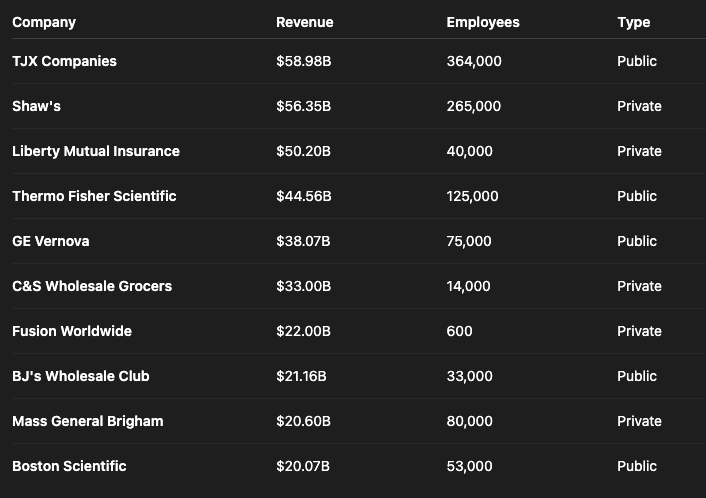
Task: Click the Employees column header
Action: (x=483, y=22)
